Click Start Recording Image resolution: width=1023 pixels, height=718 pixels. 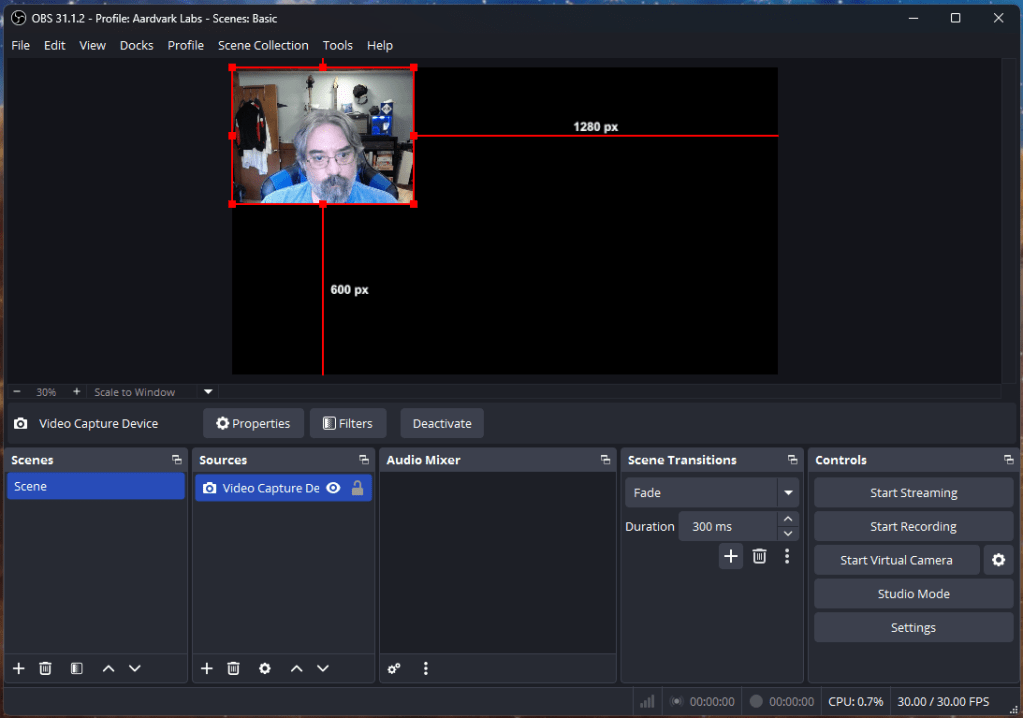tap(913, 527)
